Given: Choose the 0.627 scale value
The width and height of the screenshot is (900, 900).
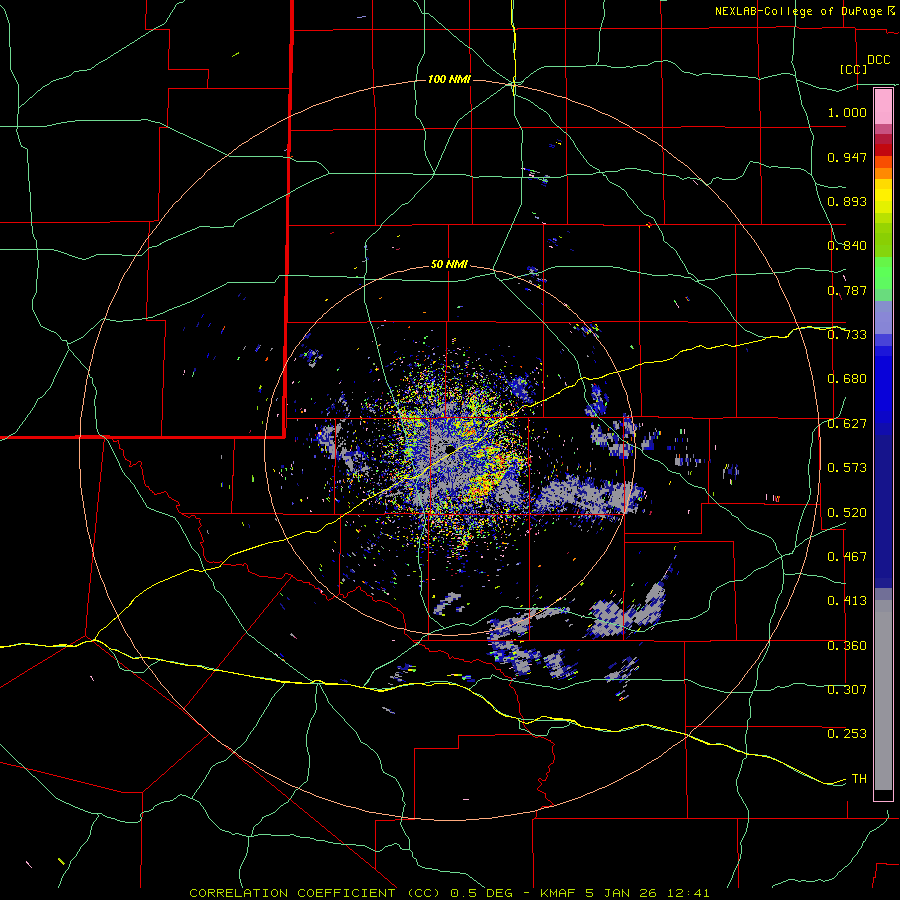Looking at the screenshot, I should point(847,424).
